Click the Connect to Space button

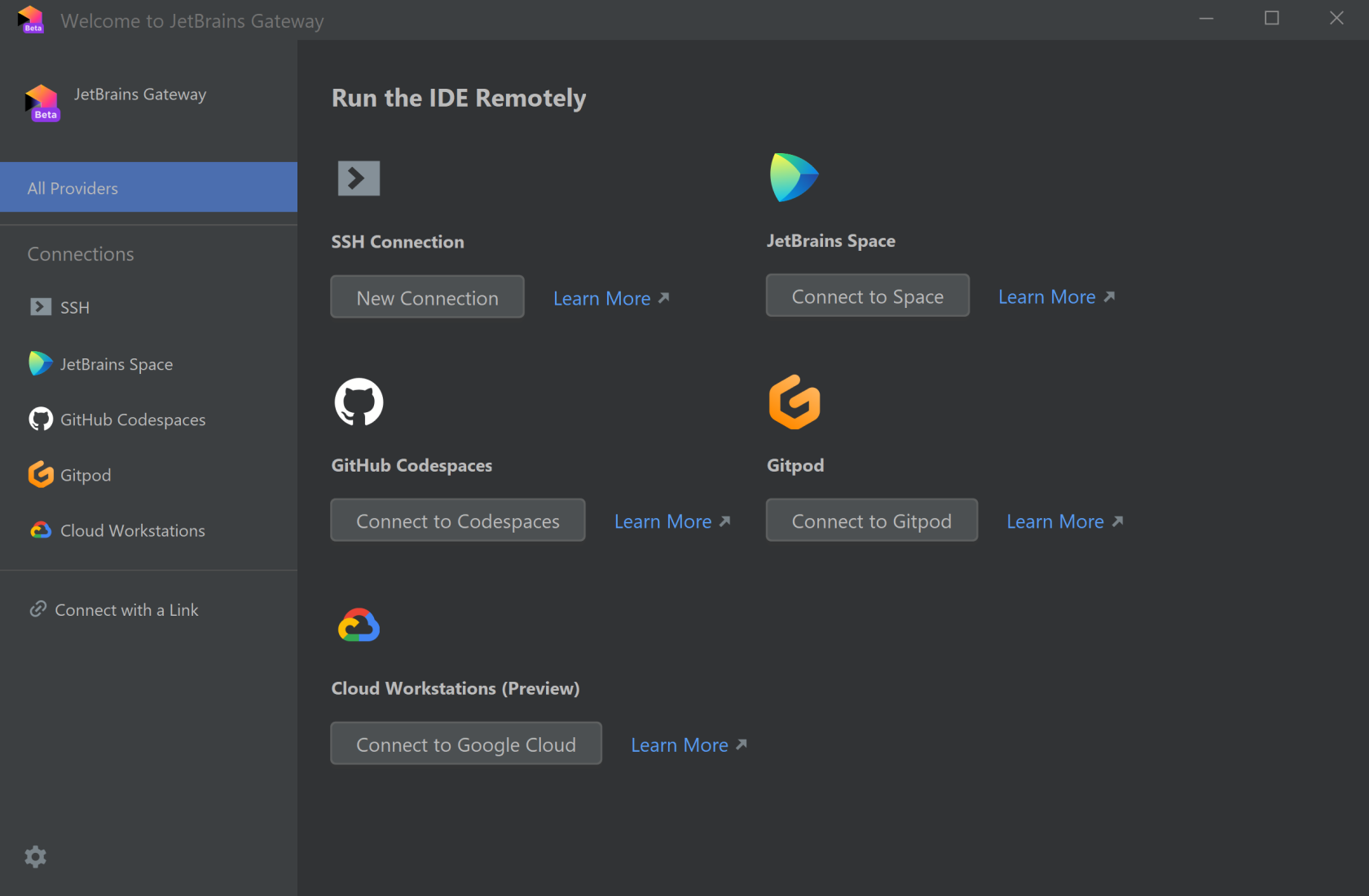click(867, 296)
